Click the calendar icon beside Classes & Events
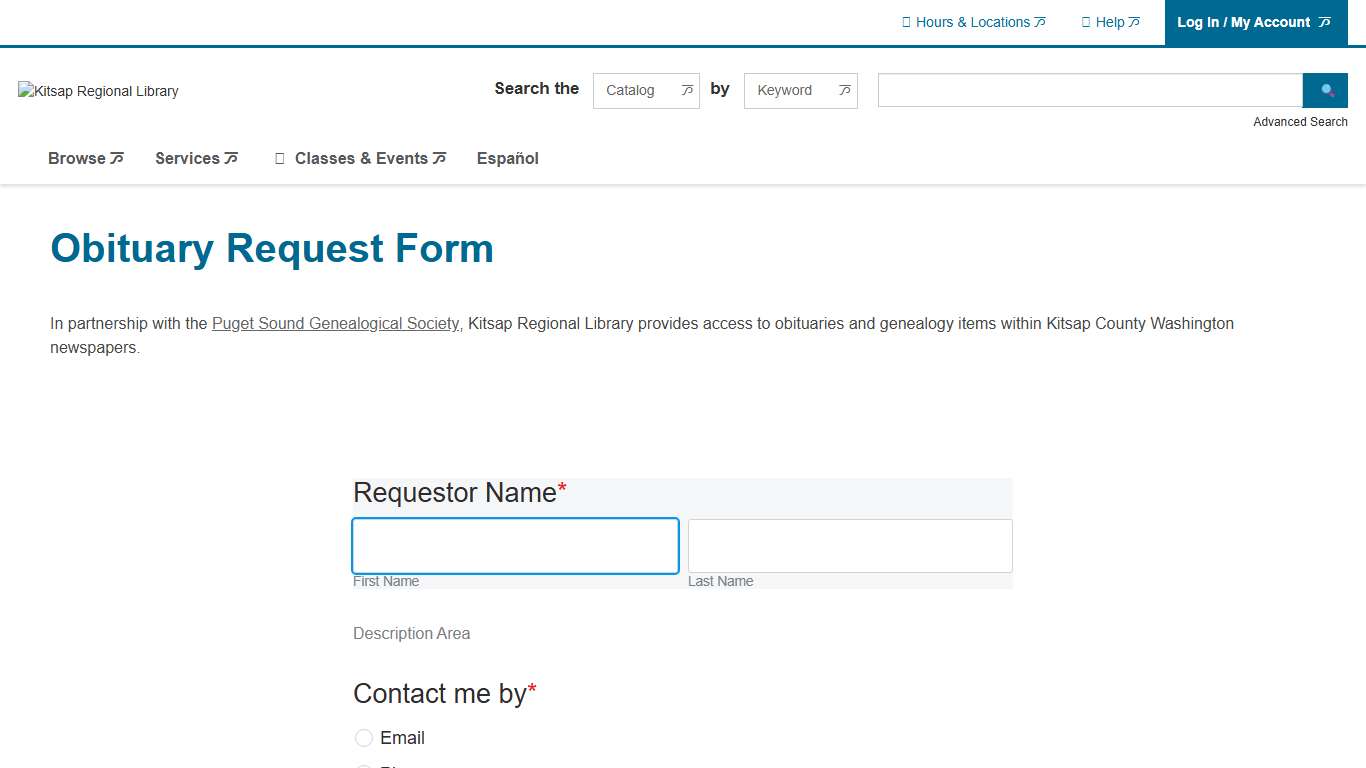 [x=280, y=158]
